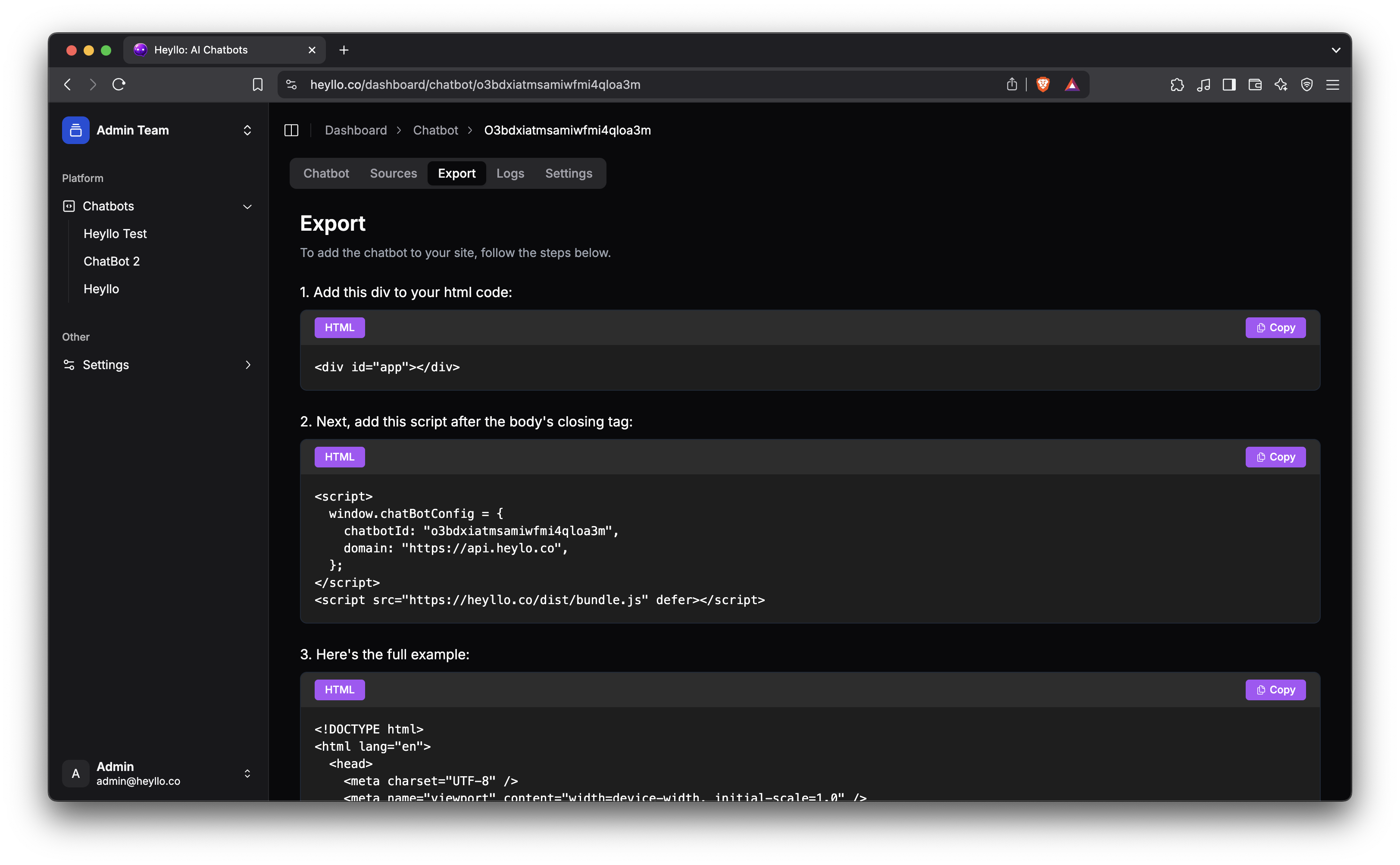Copy the chatBotConfig script snippet
The height and width of the screenshot is (865, 1400).
pos(1275,457)
